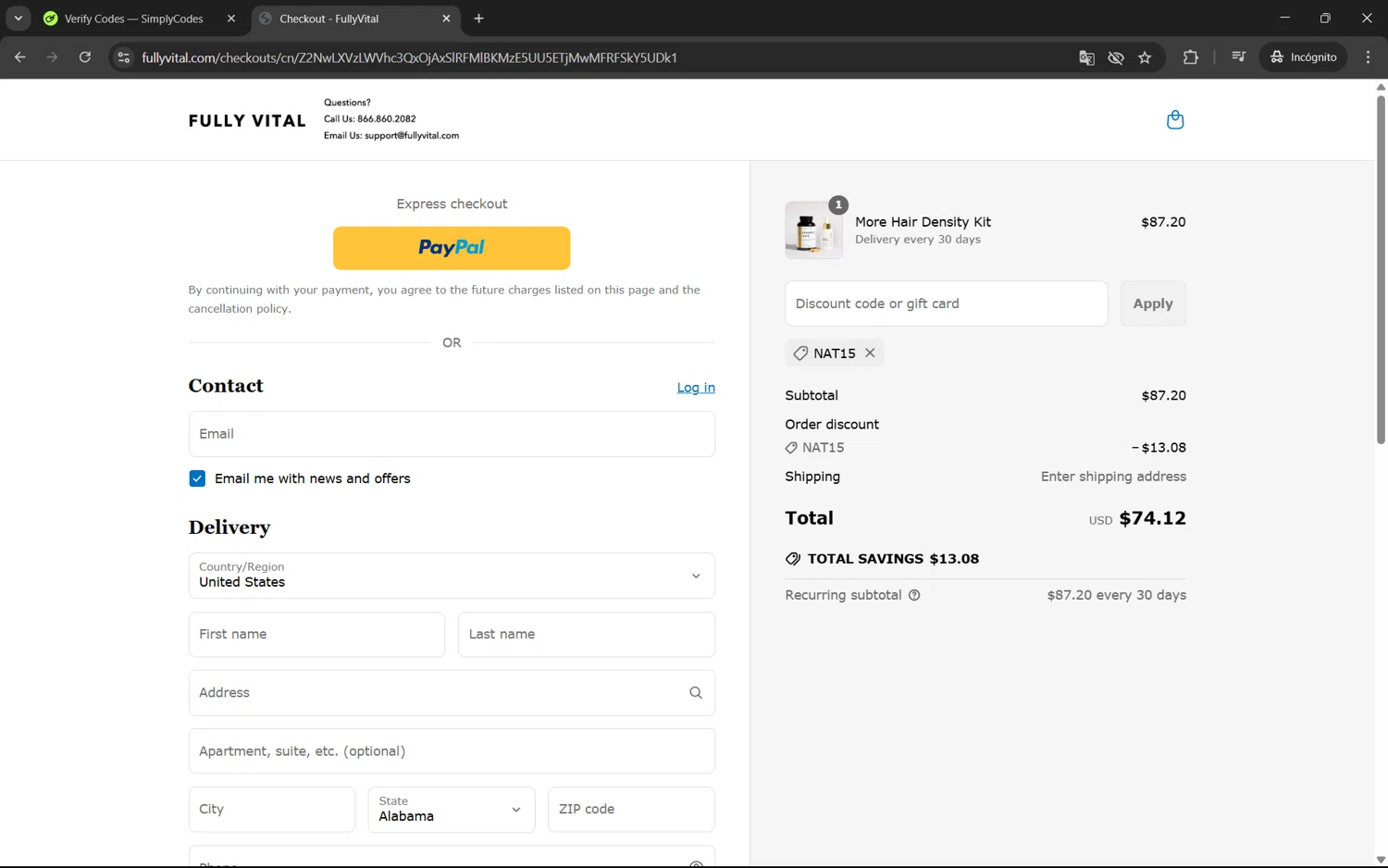
Task: Click the Email input field
Action: pos(452,434)
